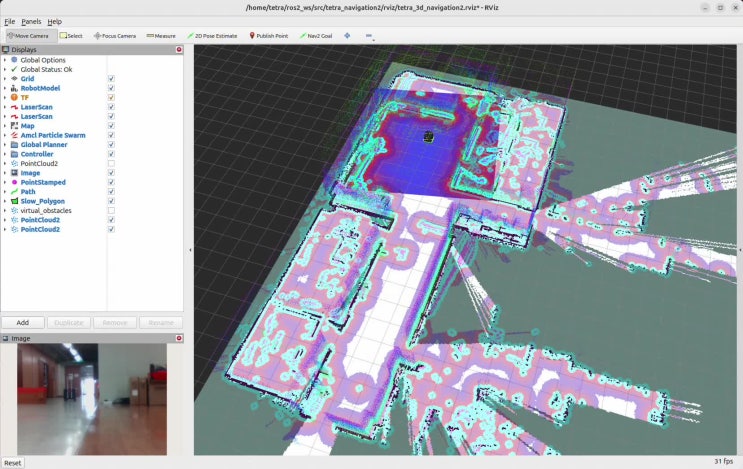Disable the RobotModel checkbox
The width and height of the screenshot is (743, 469).
coord(111,88)
